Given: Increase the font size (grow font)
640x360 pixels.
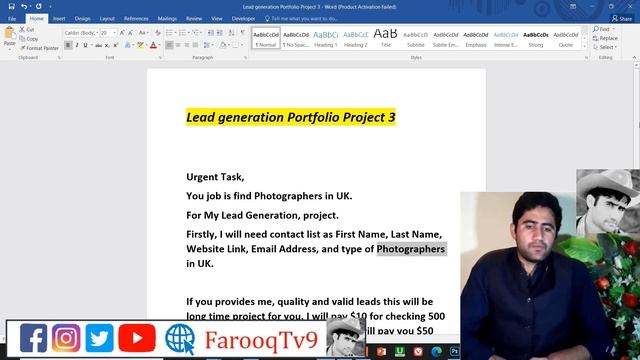Looking at the screenshot, I should tap(122, 33).
